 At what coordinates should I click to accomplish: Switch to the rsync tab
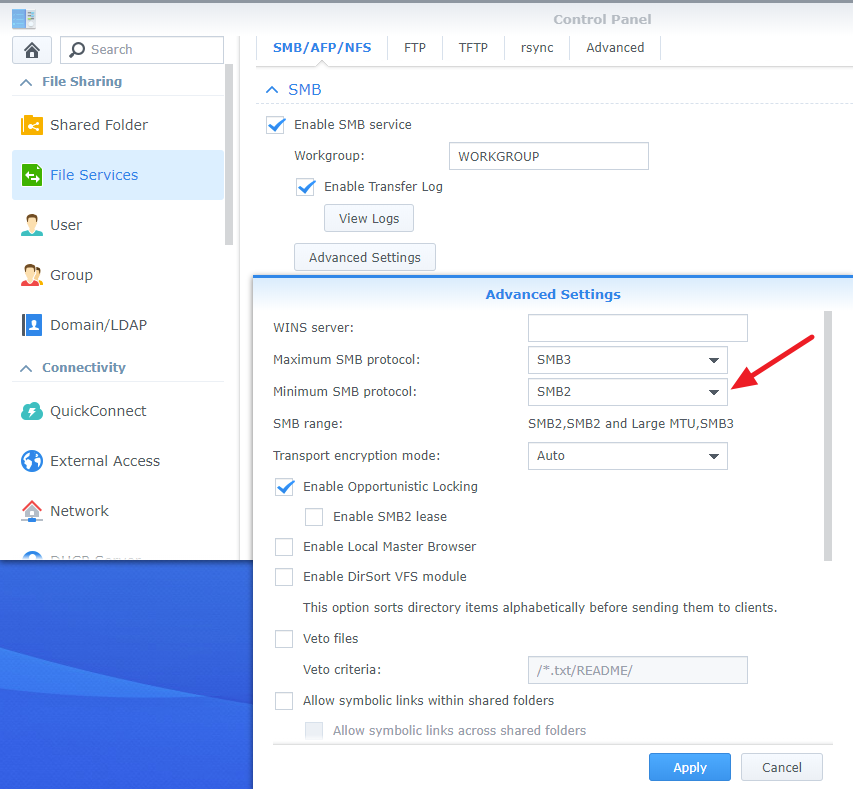[x=537, y=48]
